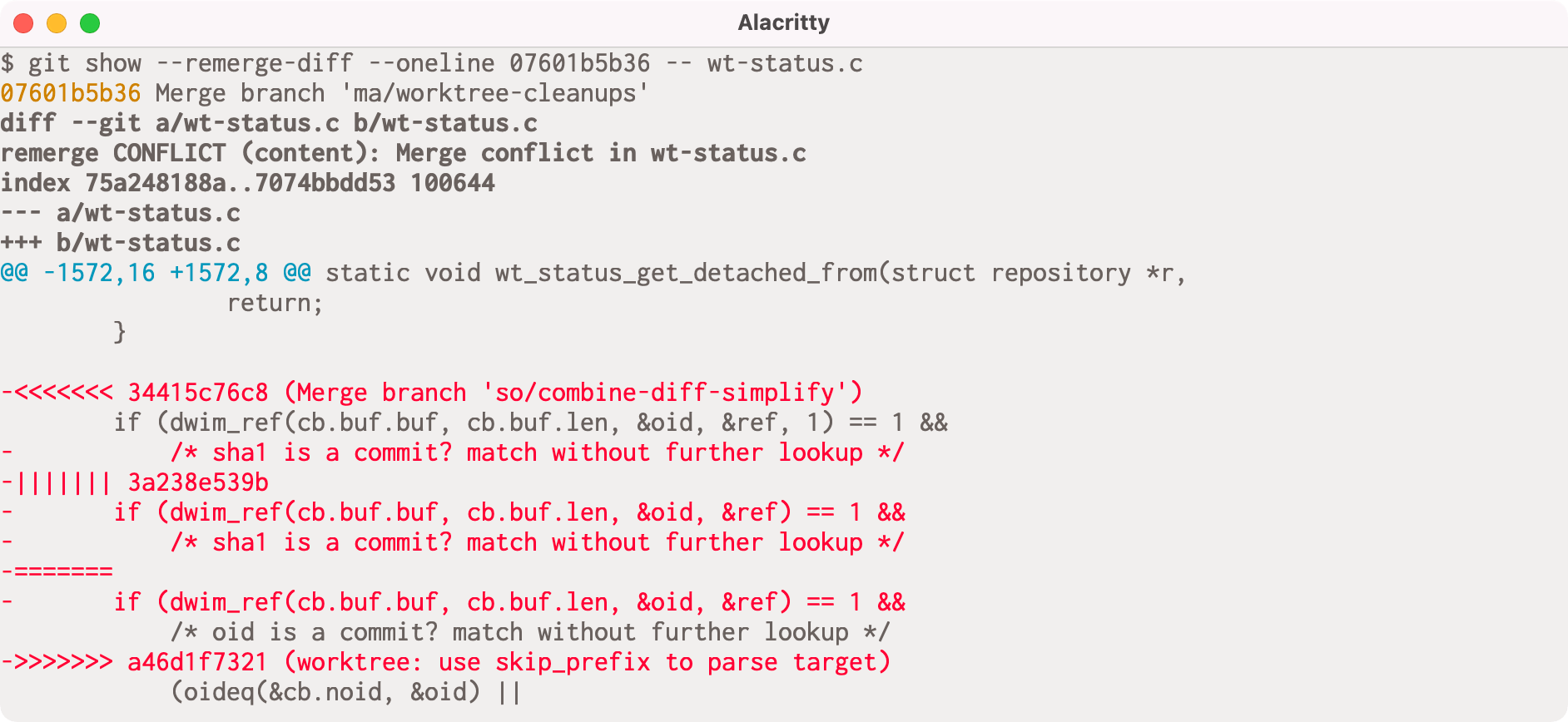Click the '(oideq(&cb.noid, &oid) ||' line

coord(345,692)
